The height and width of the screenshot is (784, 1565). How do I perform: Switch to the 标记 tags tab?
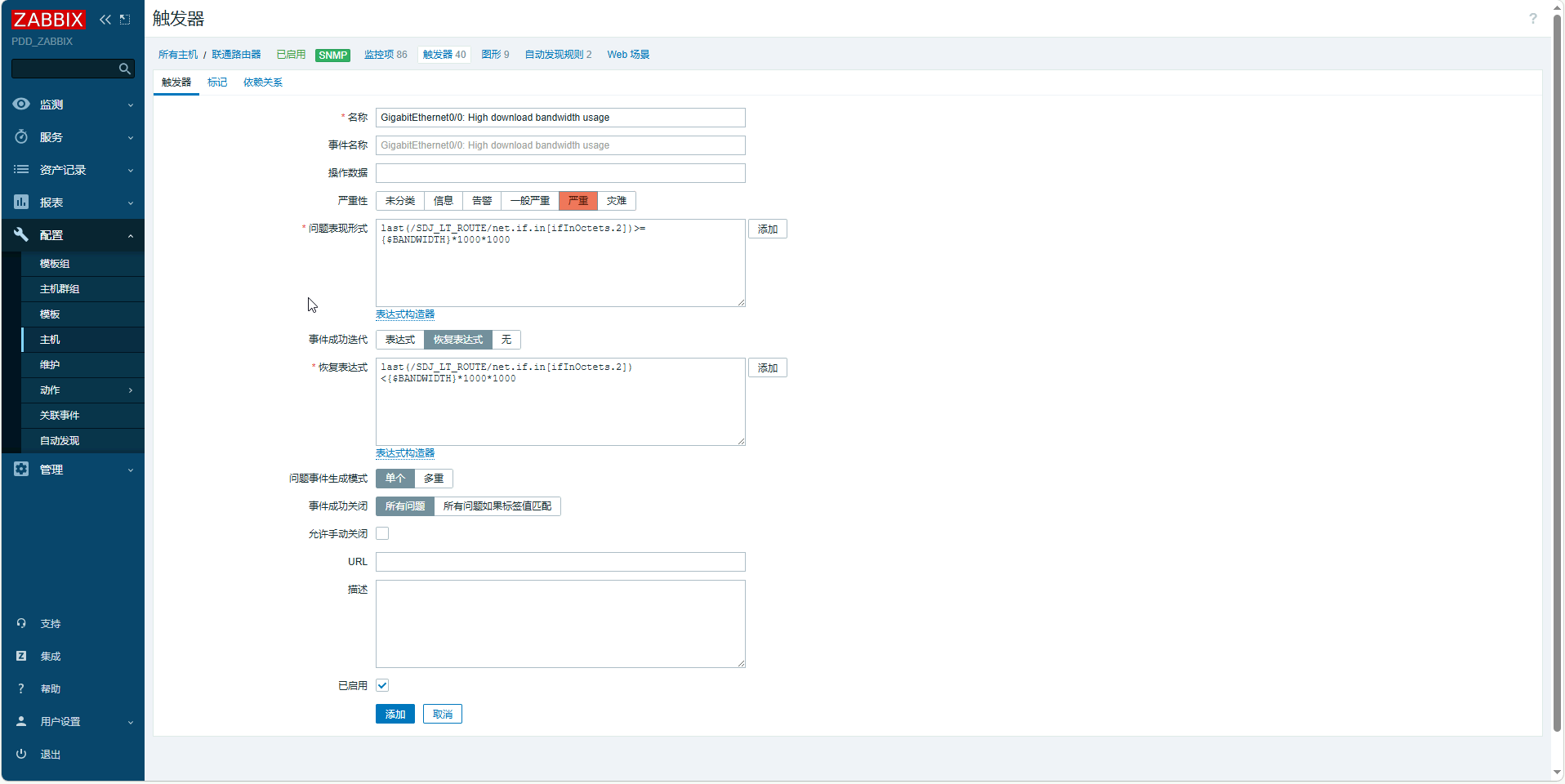click(x=217, y=82)
